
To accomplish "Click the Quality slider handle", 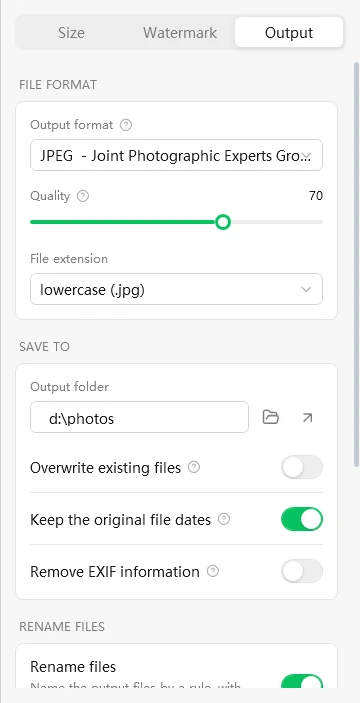I will click(223, 222).
